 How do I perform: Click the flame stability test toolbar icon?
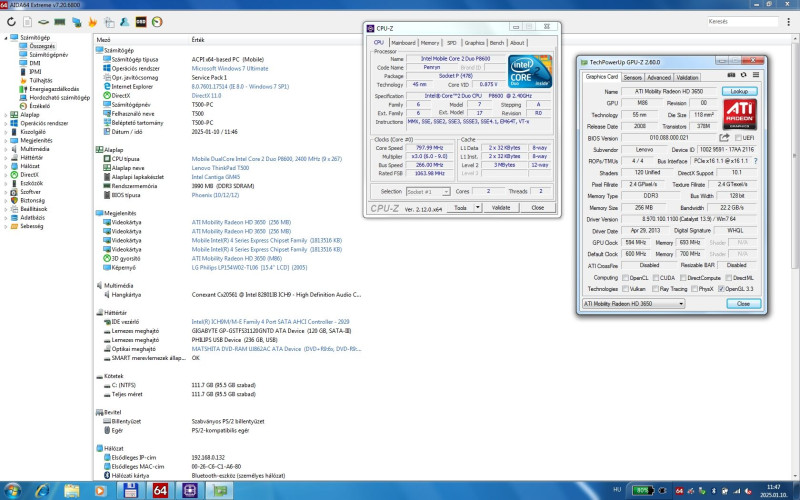point(92,22)
